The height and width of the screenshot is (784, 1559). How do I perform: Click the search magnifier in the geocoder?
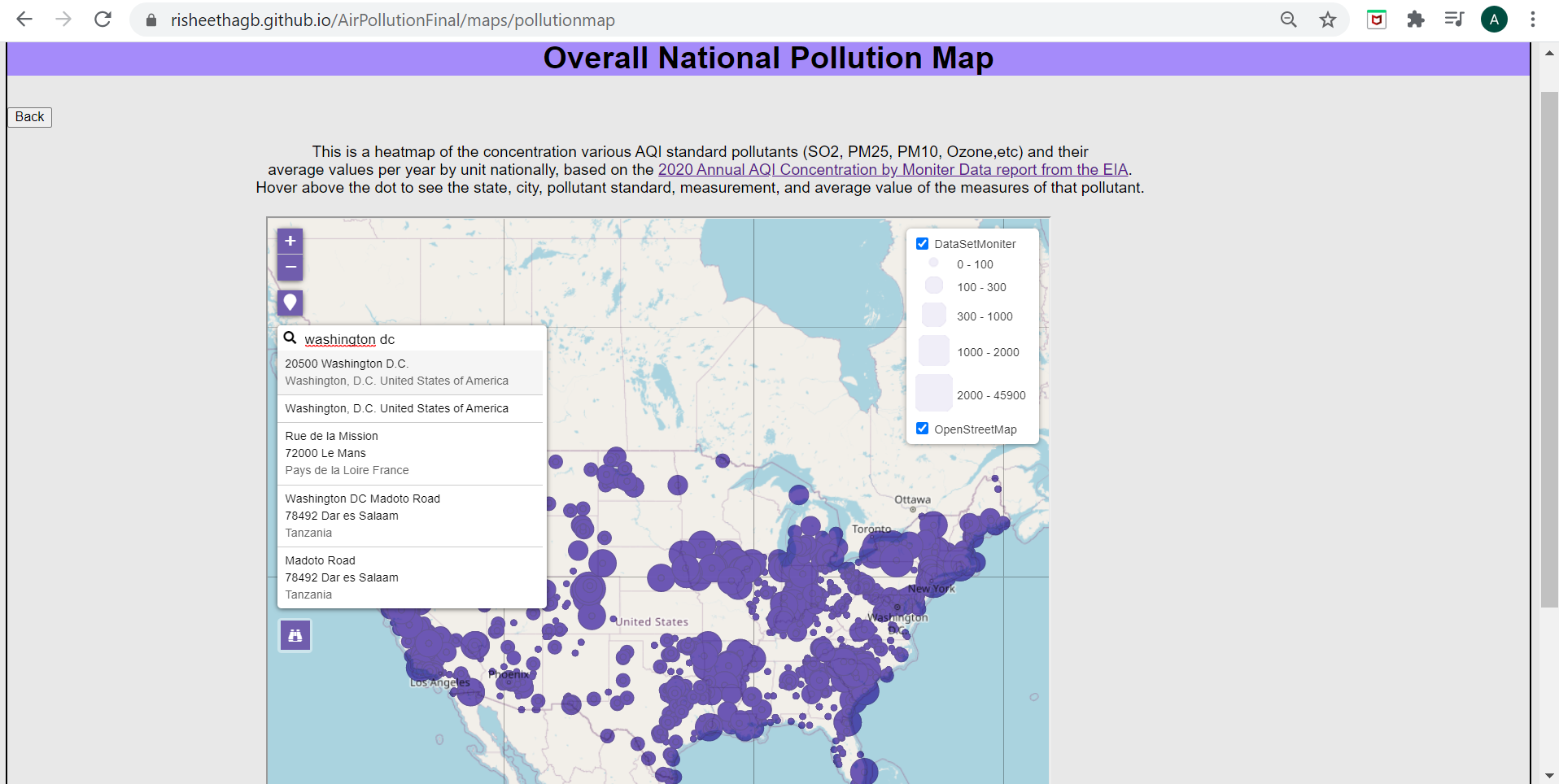[x=290, y=338]
